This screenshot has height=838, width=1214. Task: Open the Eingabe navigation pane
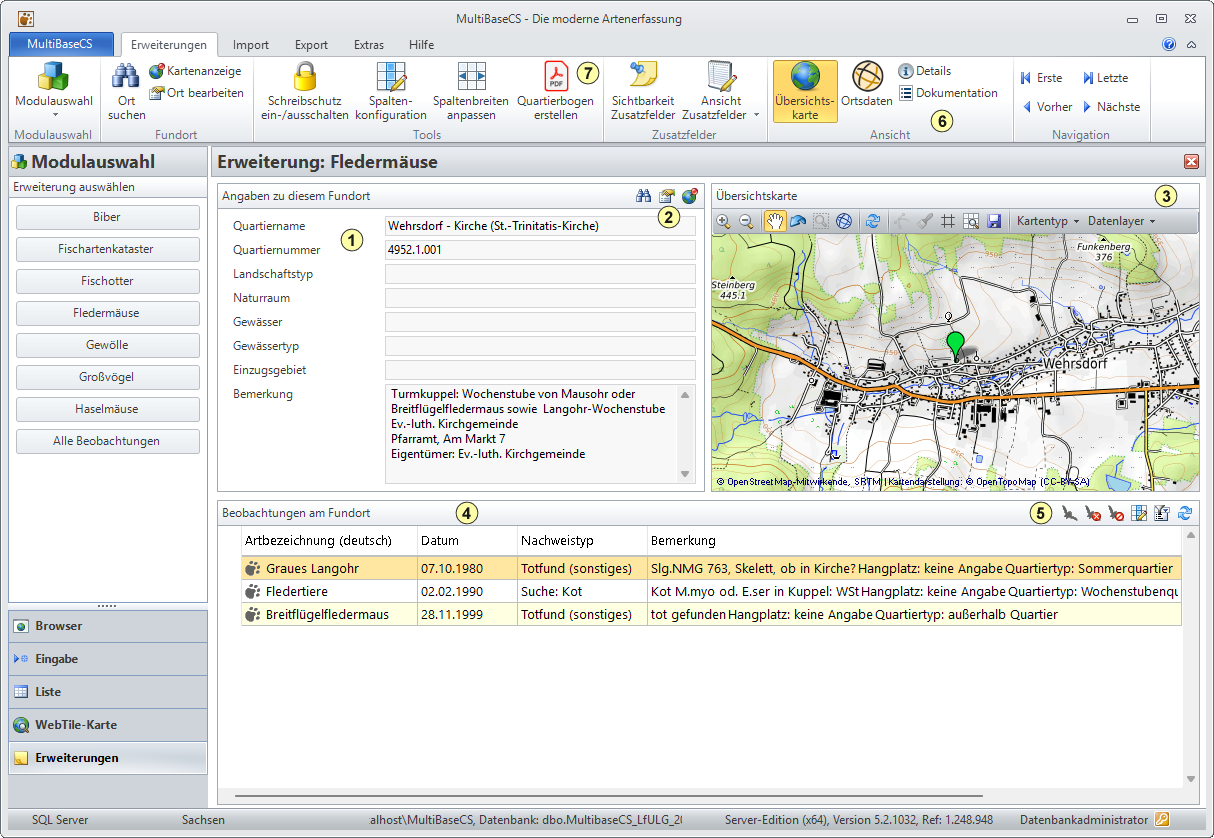(108, 659)
